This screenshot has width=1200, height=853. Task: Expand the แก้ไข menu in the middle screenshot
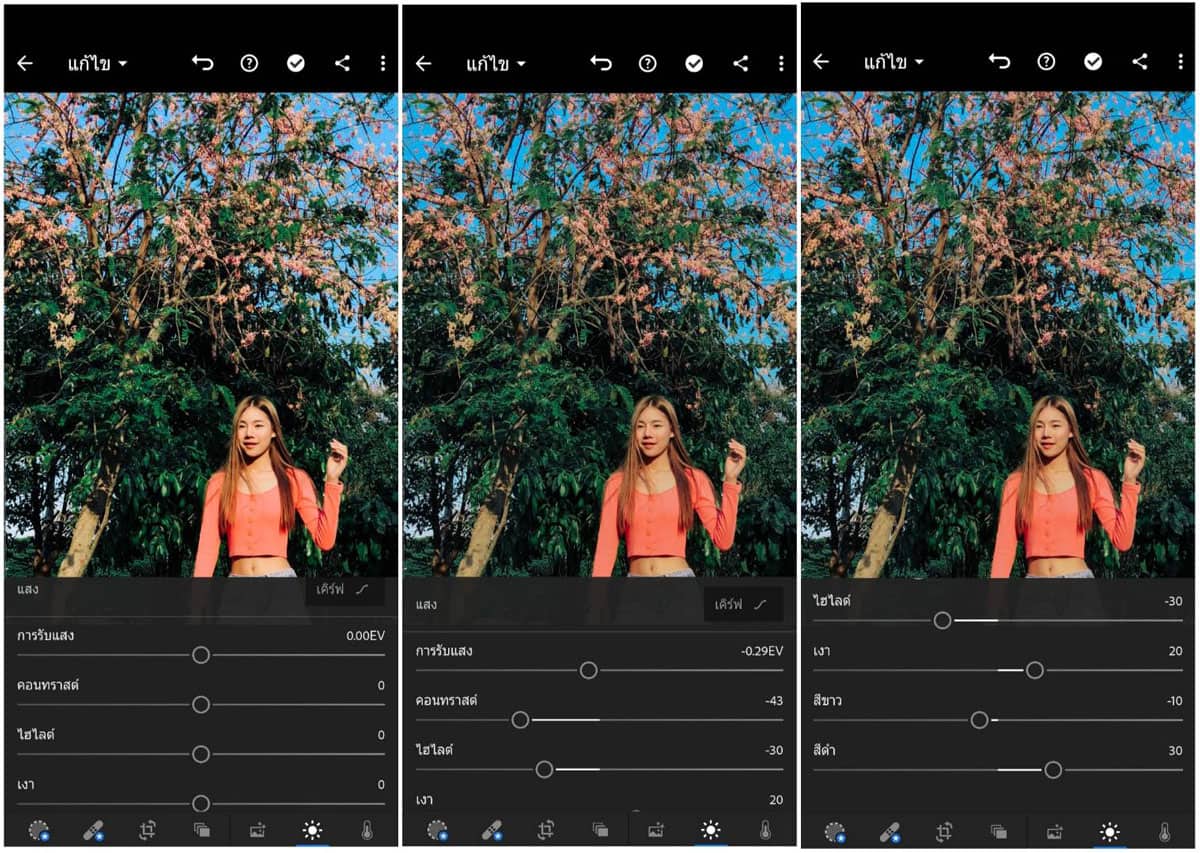496,64
